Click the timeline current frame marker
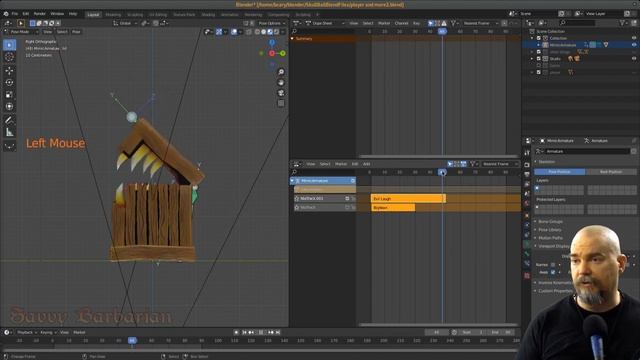640x360 pixels. click(132, 340)
